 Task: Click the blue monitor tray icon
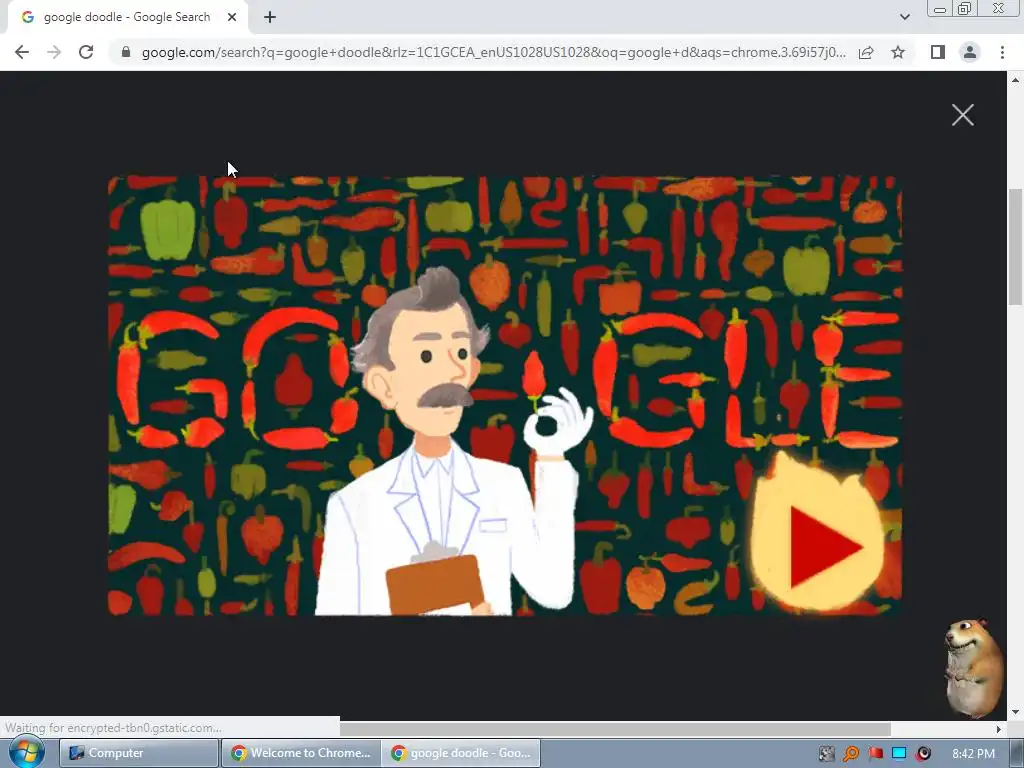click(x=899, y=754)
